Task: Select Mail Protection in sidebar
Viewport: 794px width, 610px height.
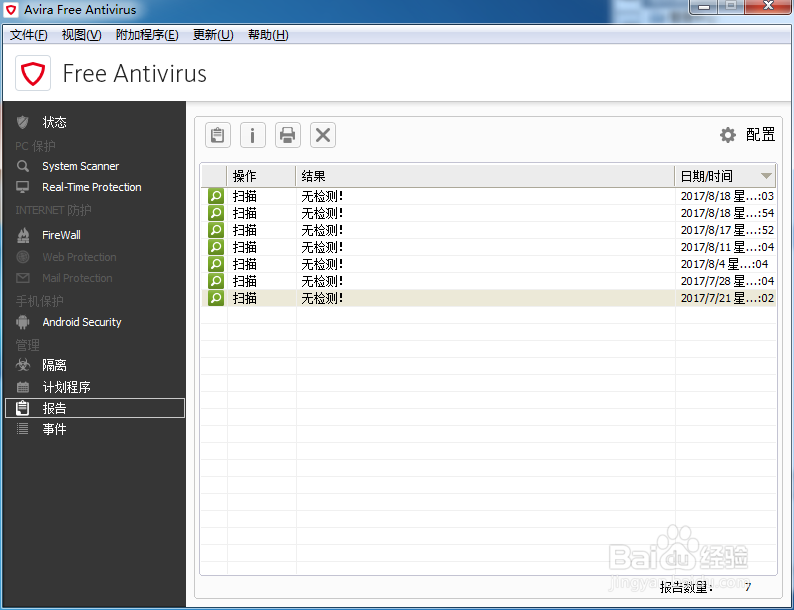Action: tap(77, 278)
